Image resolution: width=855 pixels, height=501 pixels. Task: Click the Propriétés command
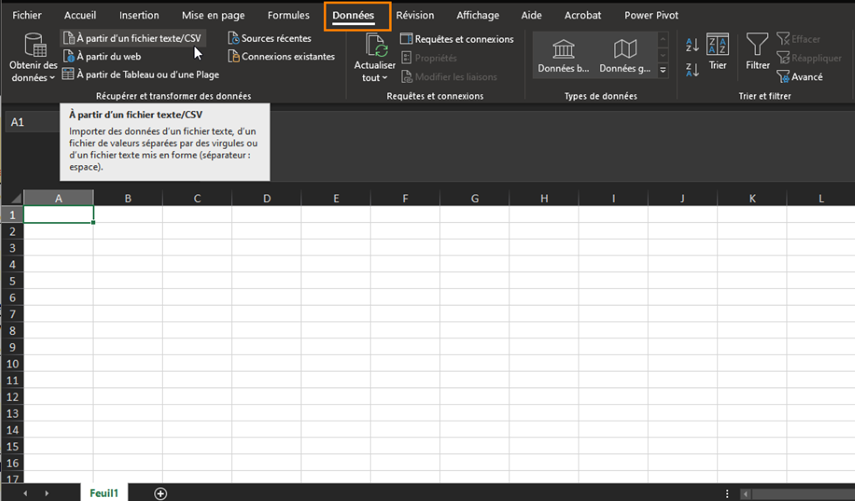[x=429, y=58]
